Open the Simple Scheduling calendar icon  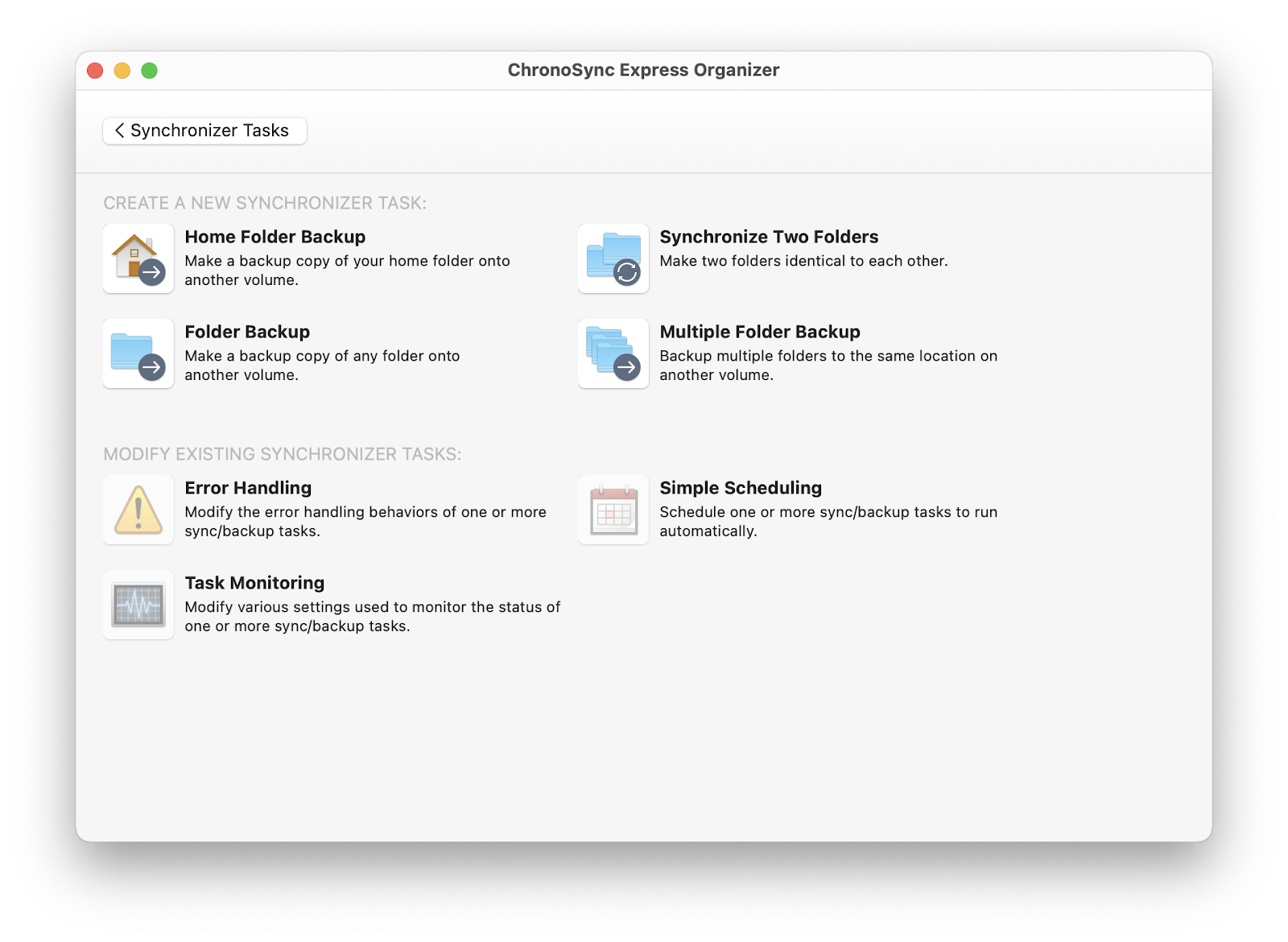[613, 509]
